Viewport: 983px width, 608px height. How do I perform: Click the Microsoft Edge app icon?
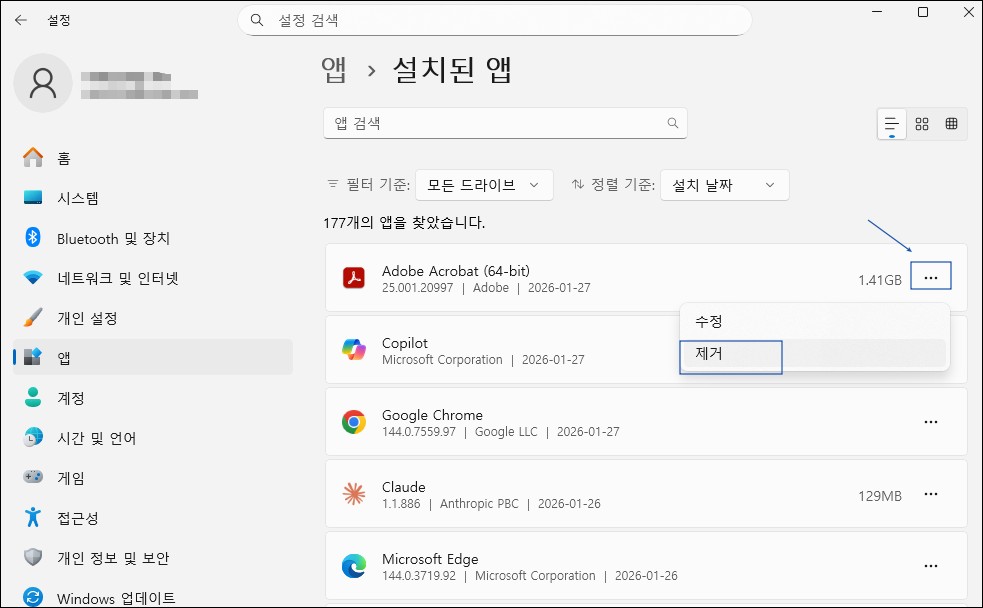[x=354, y=566]
